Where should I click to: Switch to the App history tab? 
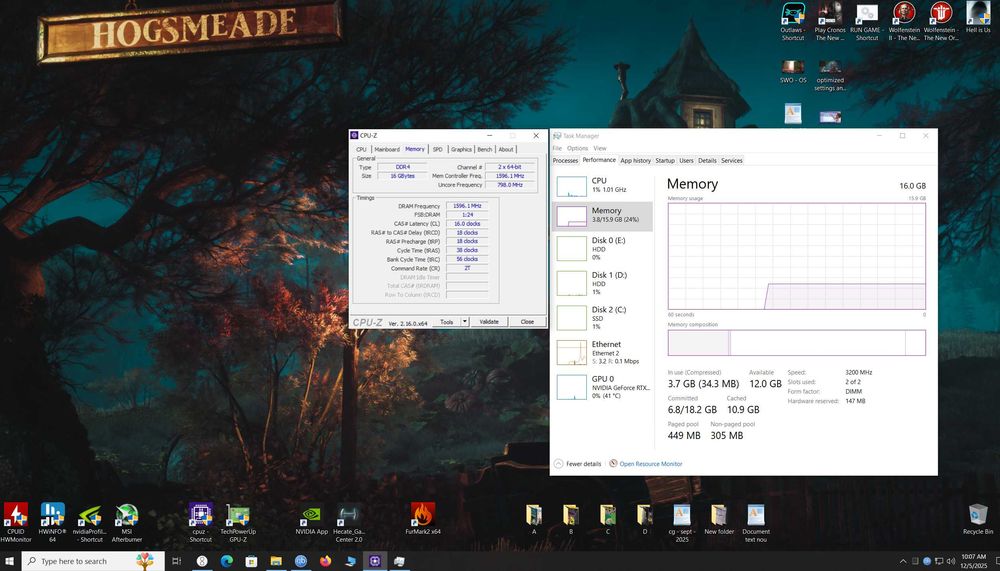point(636,161)
